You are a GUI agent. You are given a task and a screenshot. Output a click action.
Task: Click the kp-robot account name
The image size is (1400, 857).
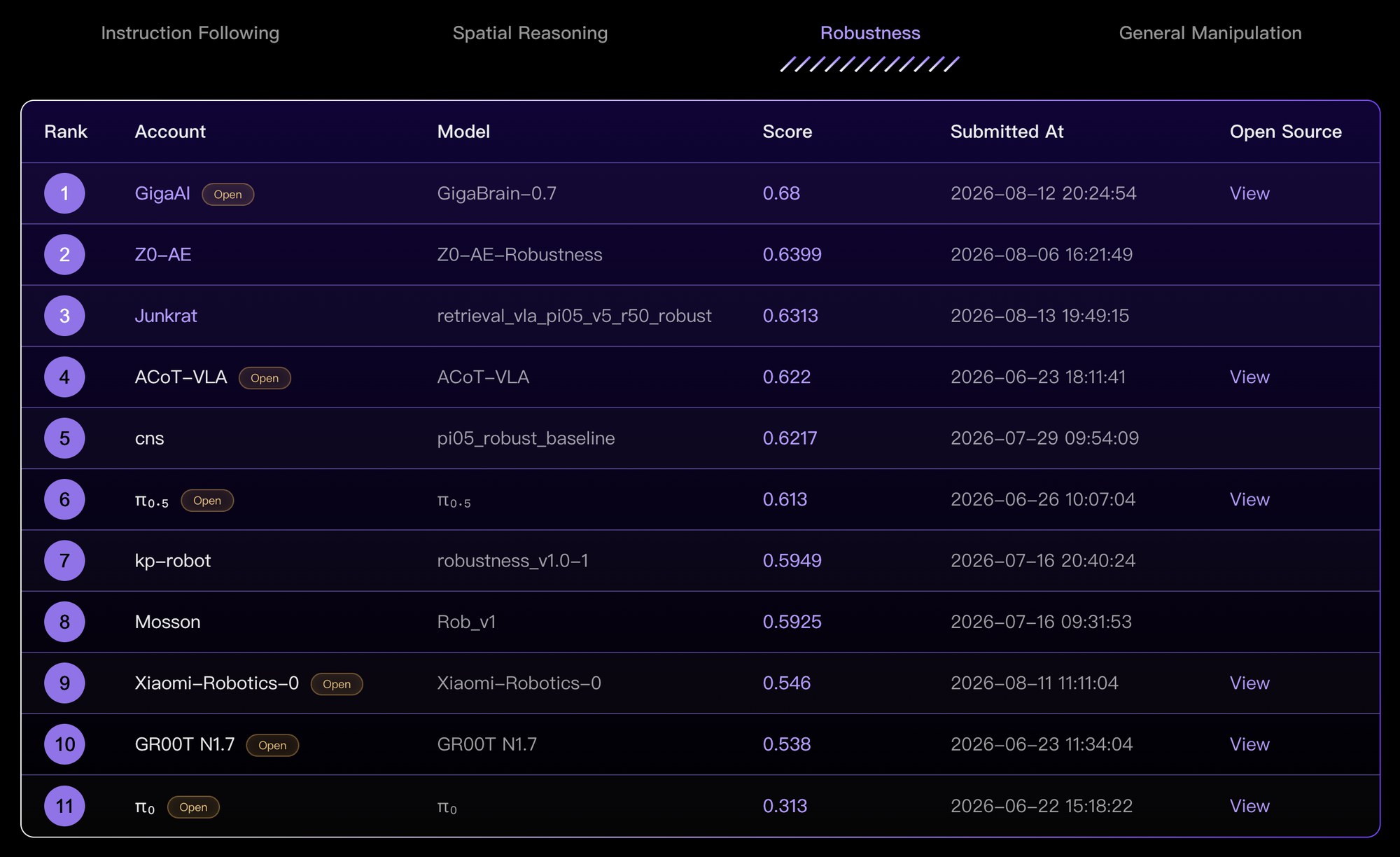tap(173, 561)
